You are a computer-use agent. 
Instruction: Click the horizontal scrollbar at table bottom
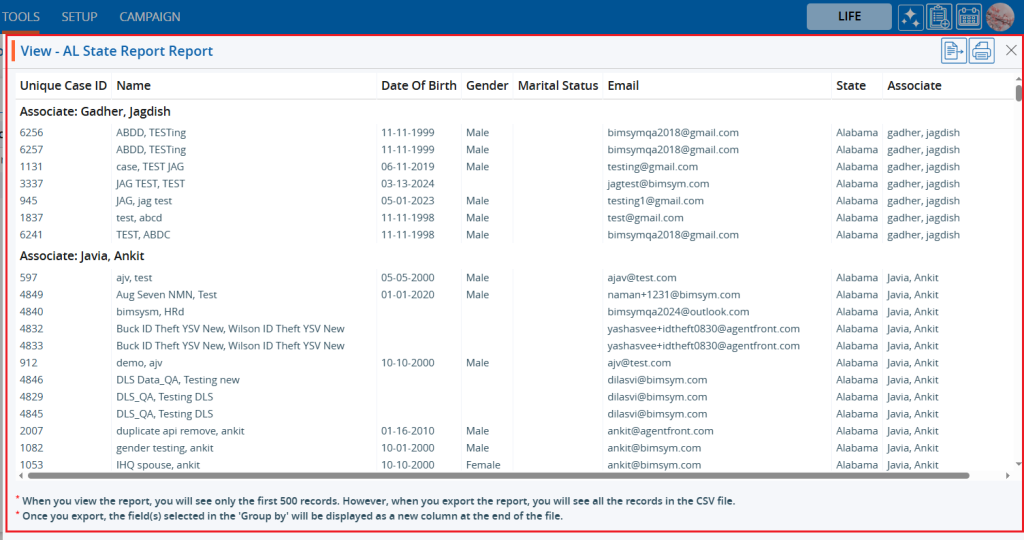click(x=490, y=476)
